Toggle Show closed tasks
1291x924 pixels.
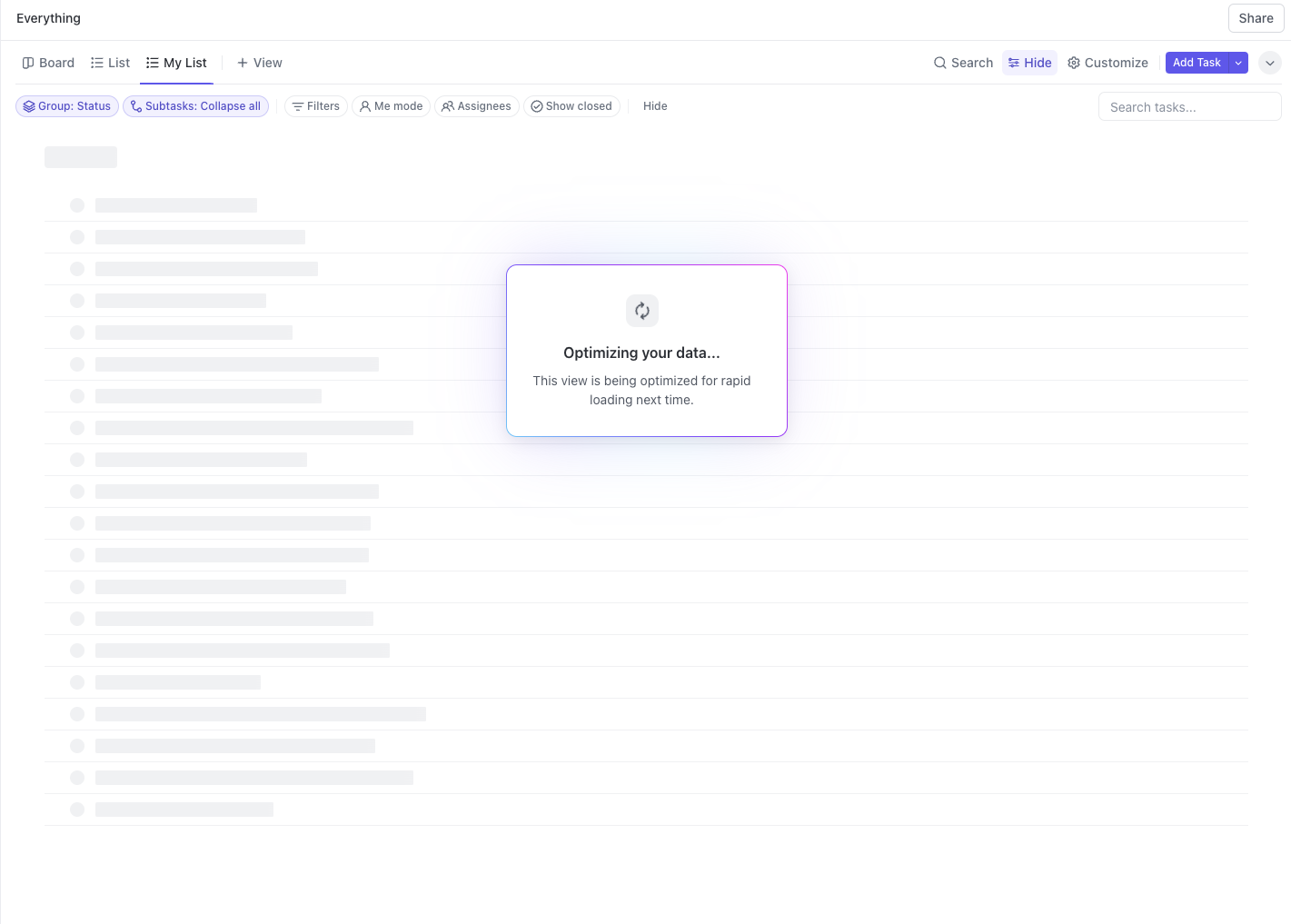pos(571,106)
